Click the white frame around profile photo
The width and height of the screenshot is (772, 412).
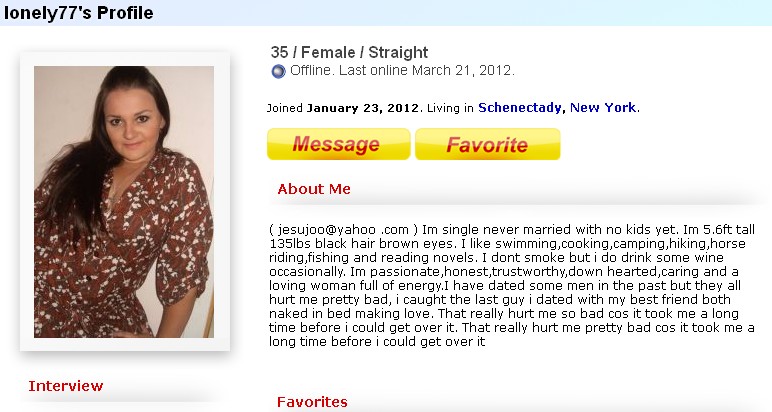click(x=125, y=202)
